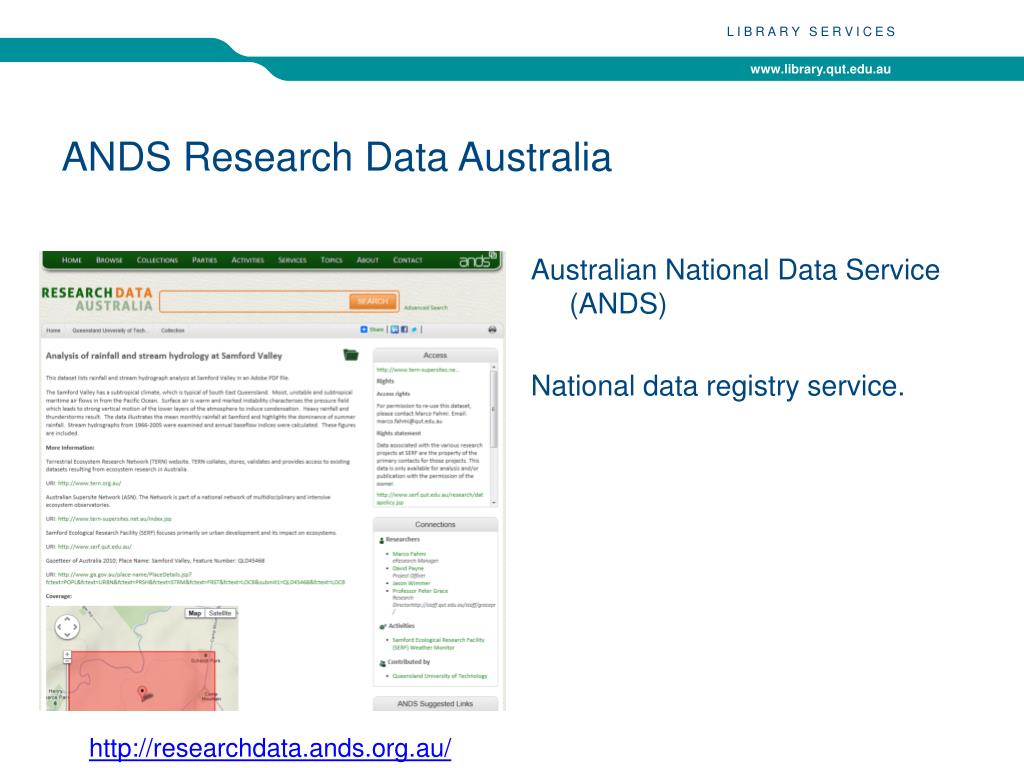Click the ANDS Suggested Links header
The image size is (1024, 768).
435,703
